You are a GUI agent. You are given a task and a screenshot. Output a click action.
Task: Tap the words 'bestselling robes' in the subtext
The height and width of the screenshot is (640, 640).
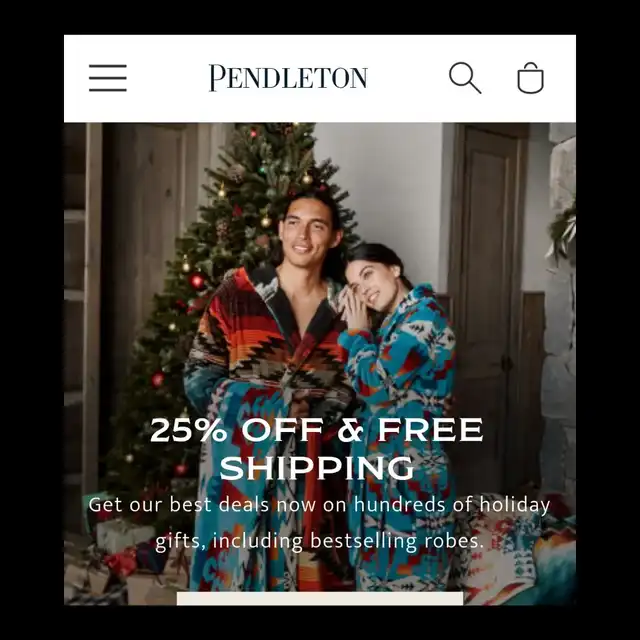tap(397, 541)
